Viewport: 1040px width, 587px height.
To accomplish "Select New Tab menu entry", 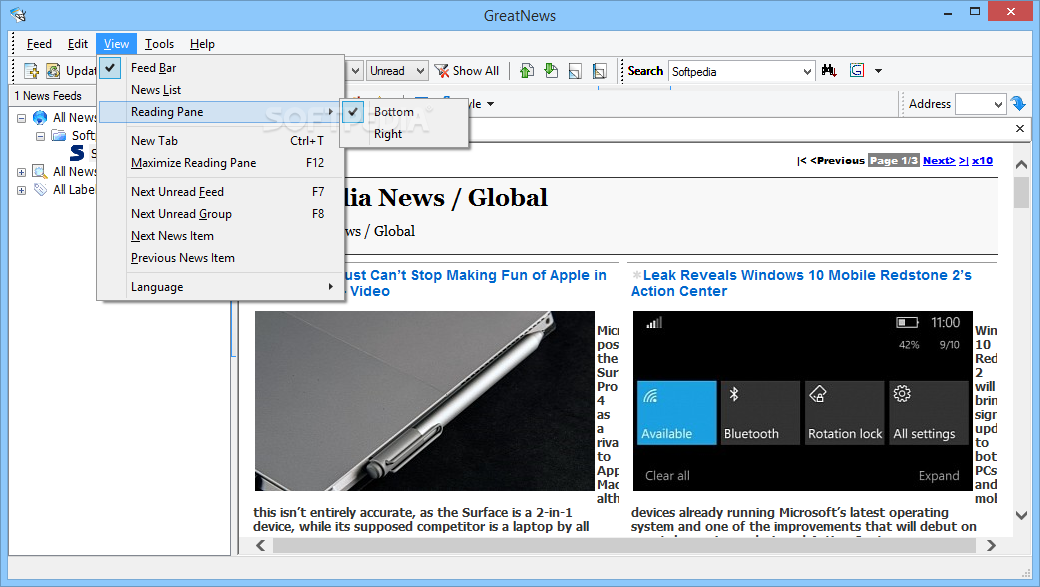I will click(222, 141).
